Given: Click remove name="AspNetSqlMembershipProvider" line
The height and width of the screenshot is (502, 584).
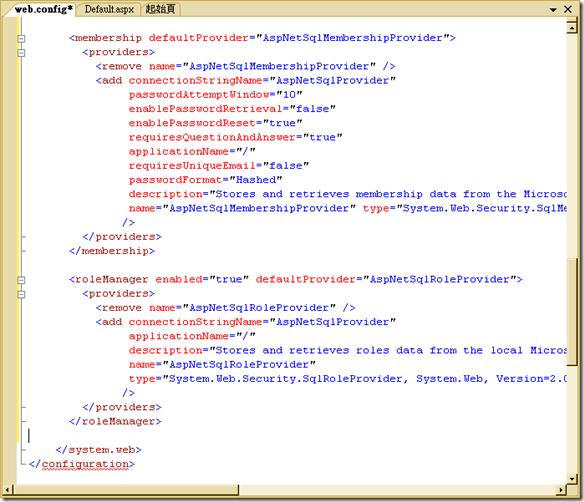Looking at the screenshot, I should coord(245,66).
